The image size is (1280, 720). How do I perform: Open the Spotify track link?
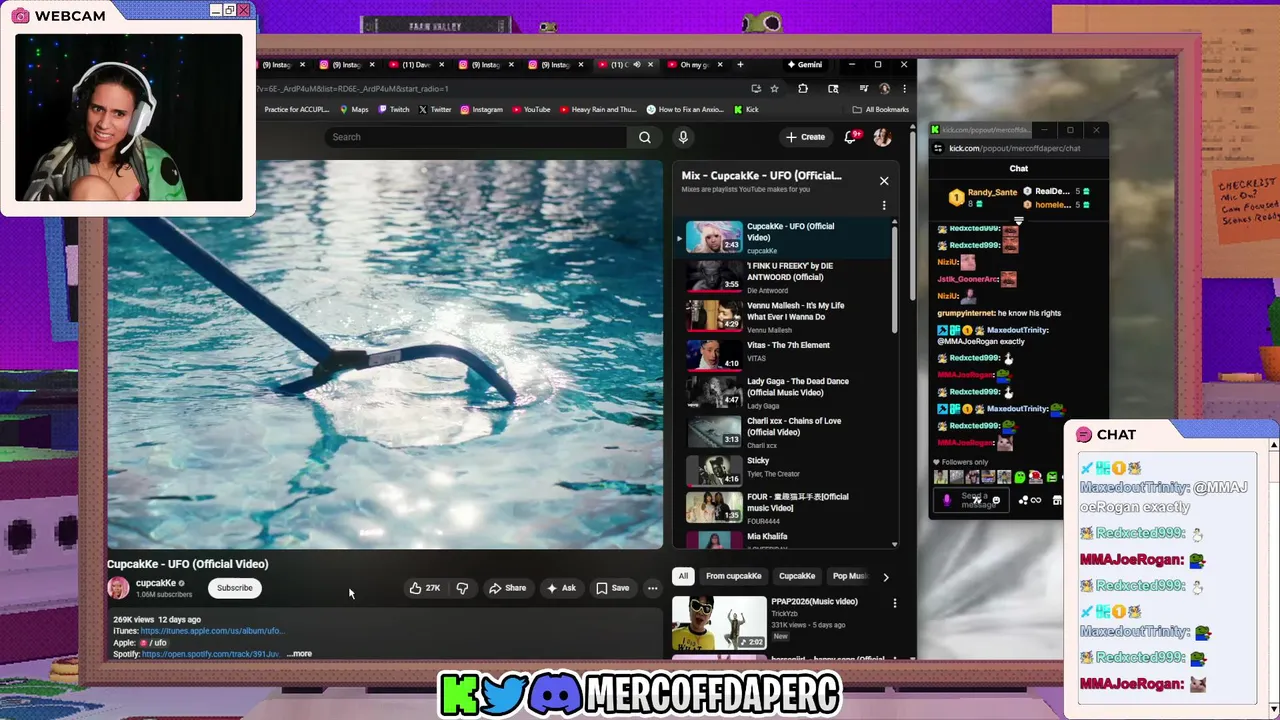210,654
